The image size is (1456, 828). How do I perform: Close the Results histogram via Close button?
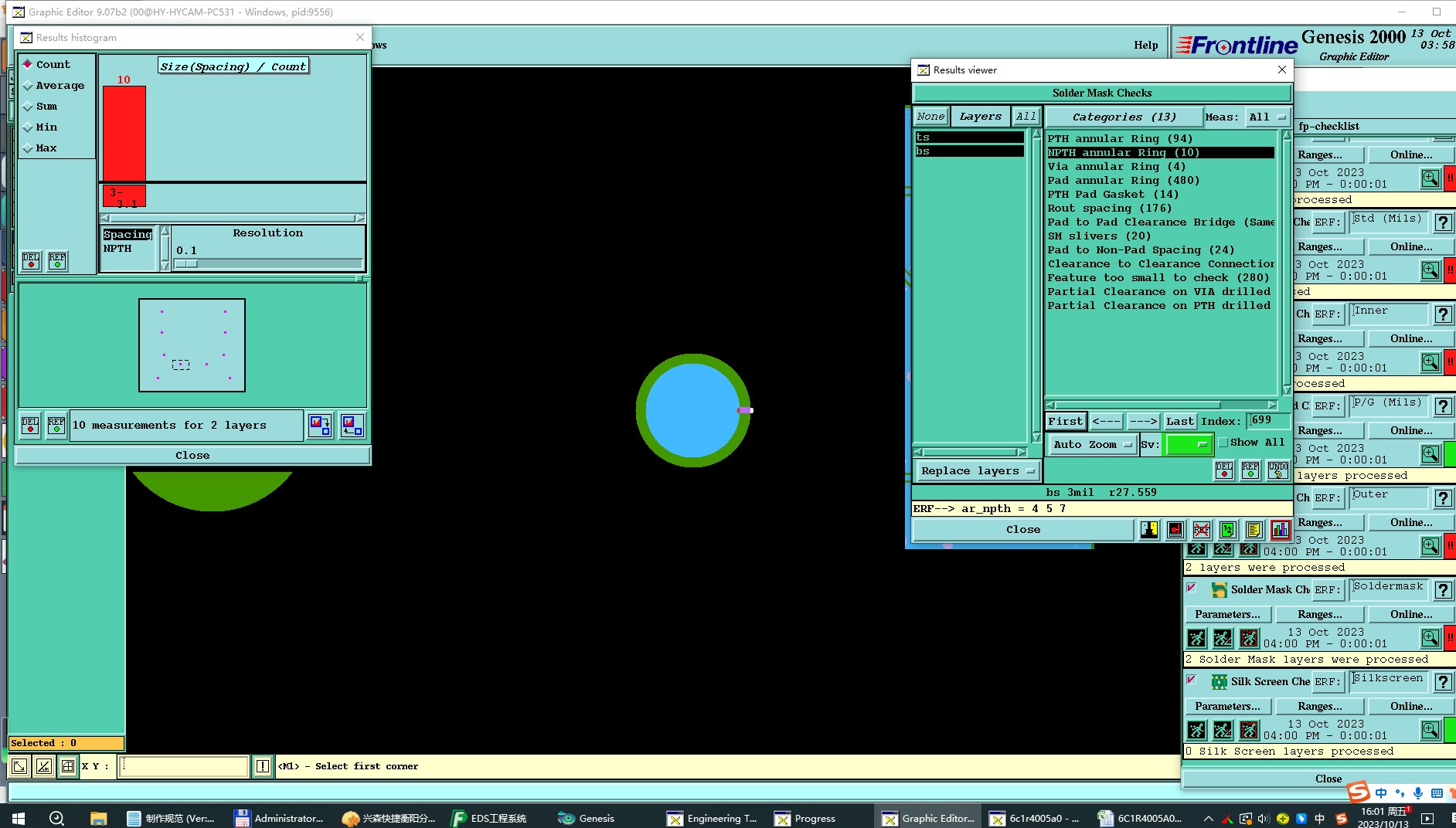click(x=192, y=455)
